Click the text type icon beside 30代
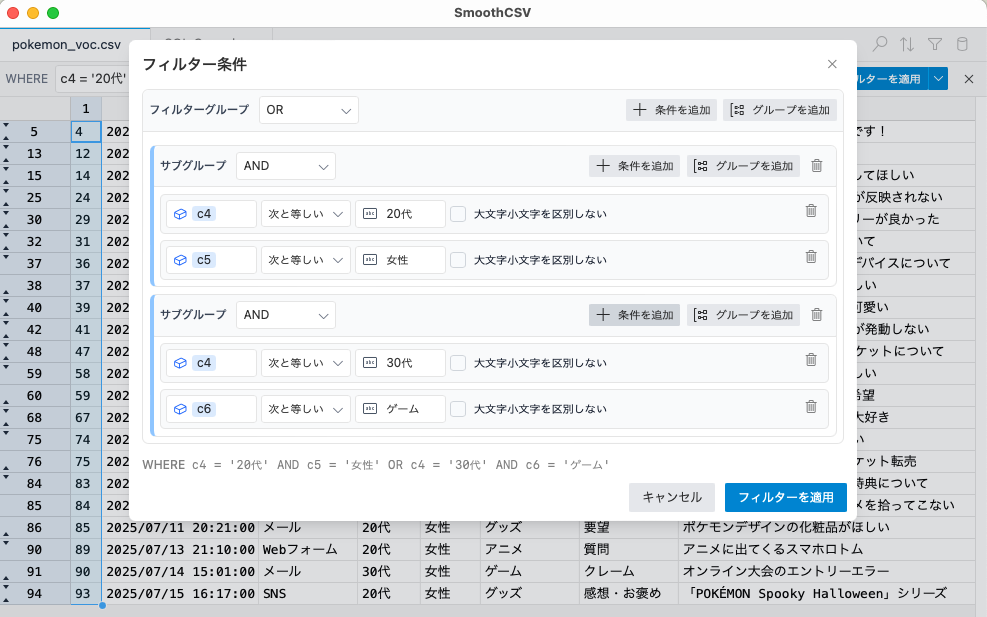Viewport: 987px width, 617px height. (370, 363)
